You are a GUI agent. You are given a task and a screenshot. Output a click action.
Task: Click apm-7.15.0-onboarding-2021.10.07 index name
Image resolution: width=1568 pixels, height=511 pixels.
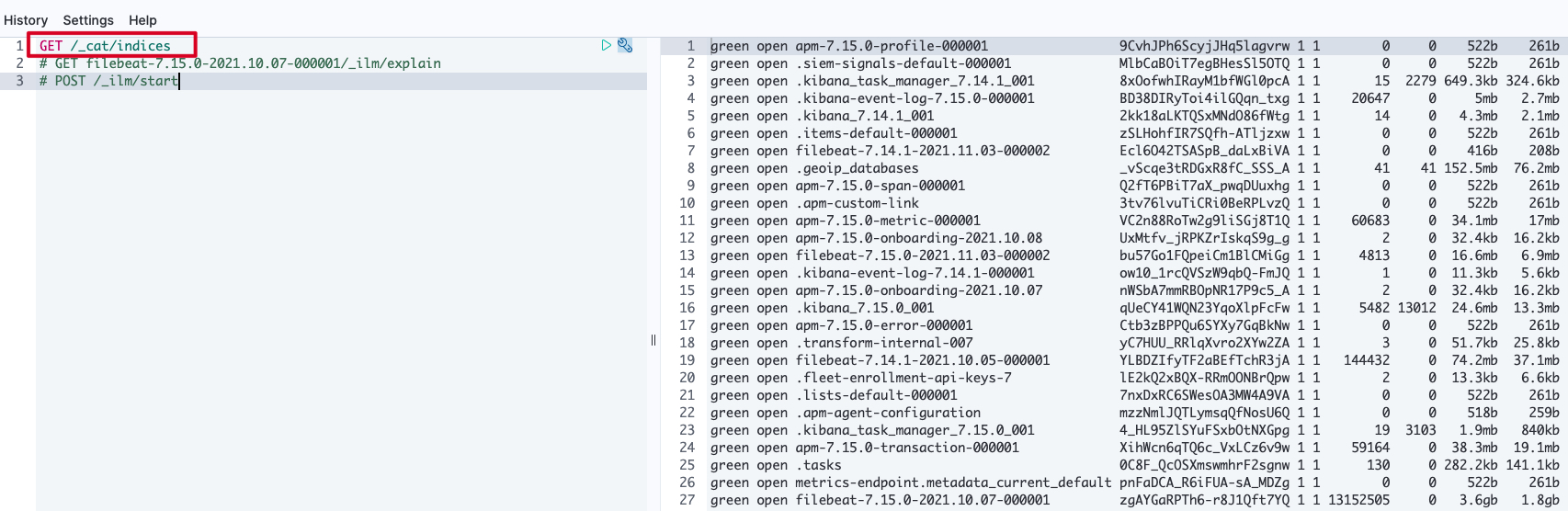pos(919,290)
